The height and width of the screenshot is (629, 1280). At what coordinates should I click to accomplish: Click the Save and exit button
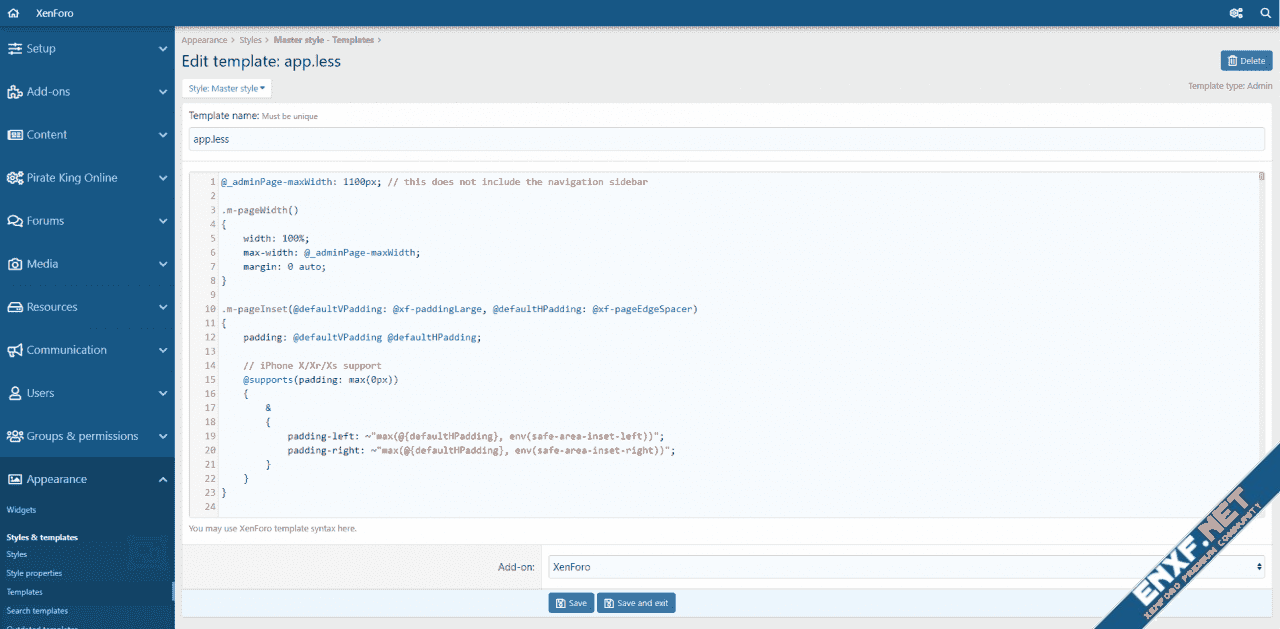(x=636, y=603)
